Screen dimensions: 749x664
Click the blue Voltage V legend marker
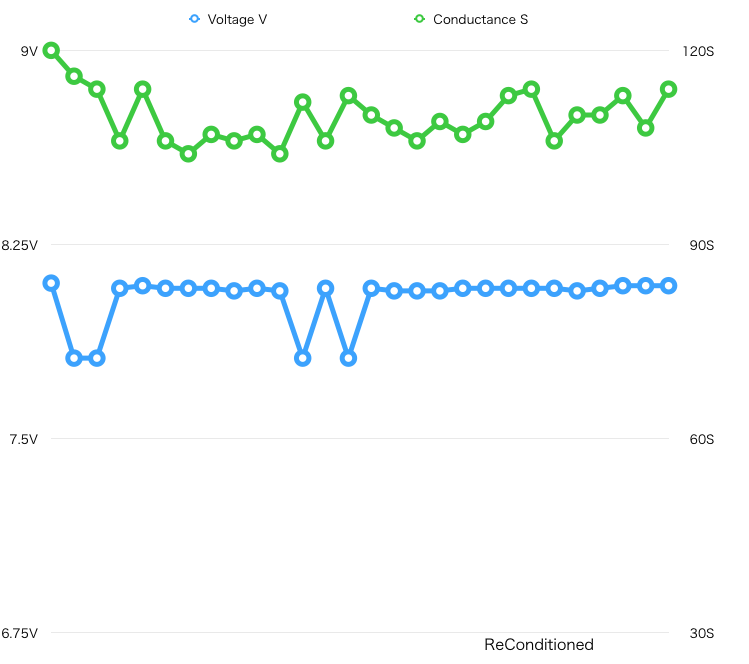pos(194,19)
